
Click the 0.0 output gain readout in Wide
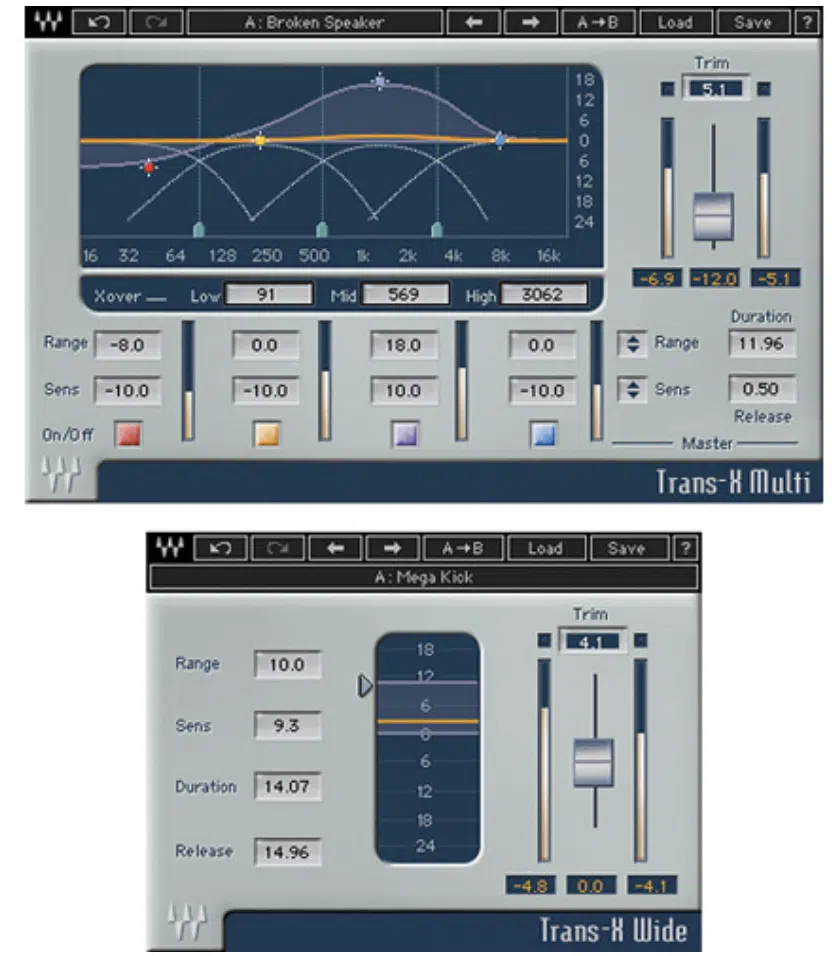(591, 885)
